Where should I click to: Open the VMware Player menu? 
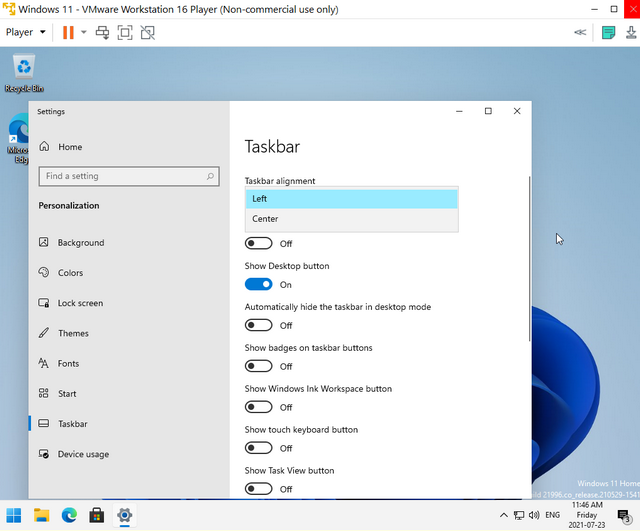25,32
